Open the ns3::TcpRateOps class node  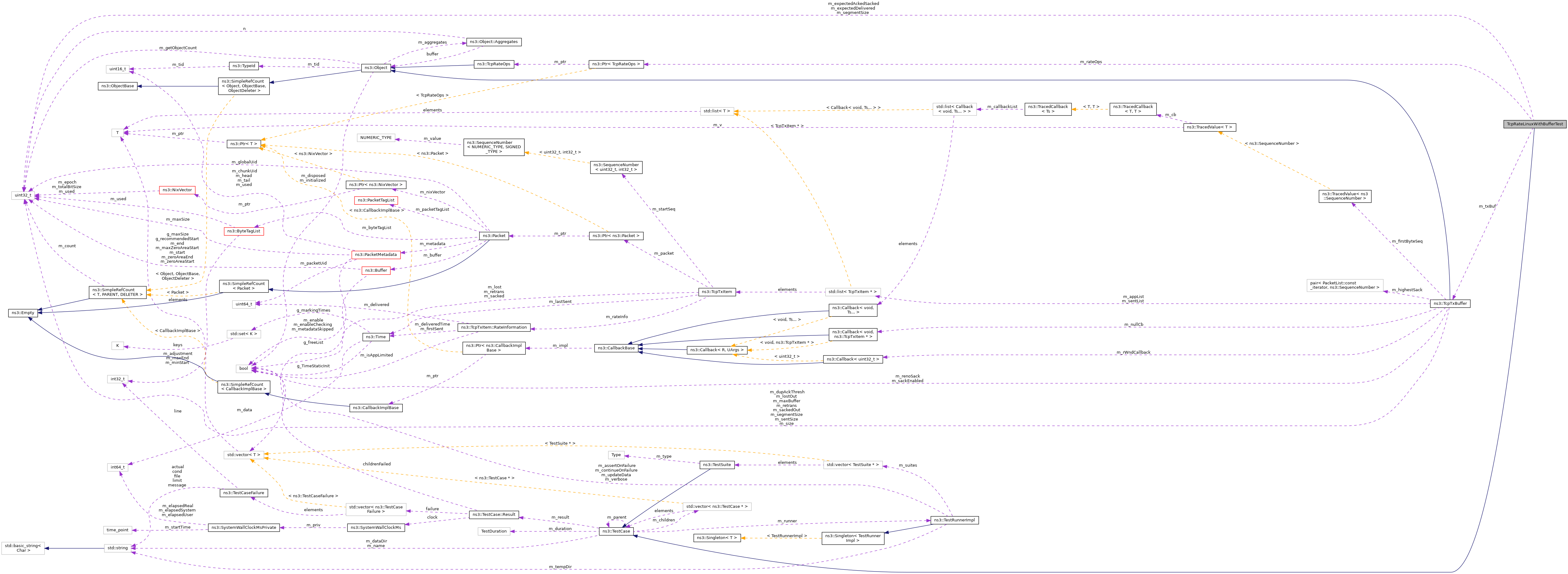(494, 64)
